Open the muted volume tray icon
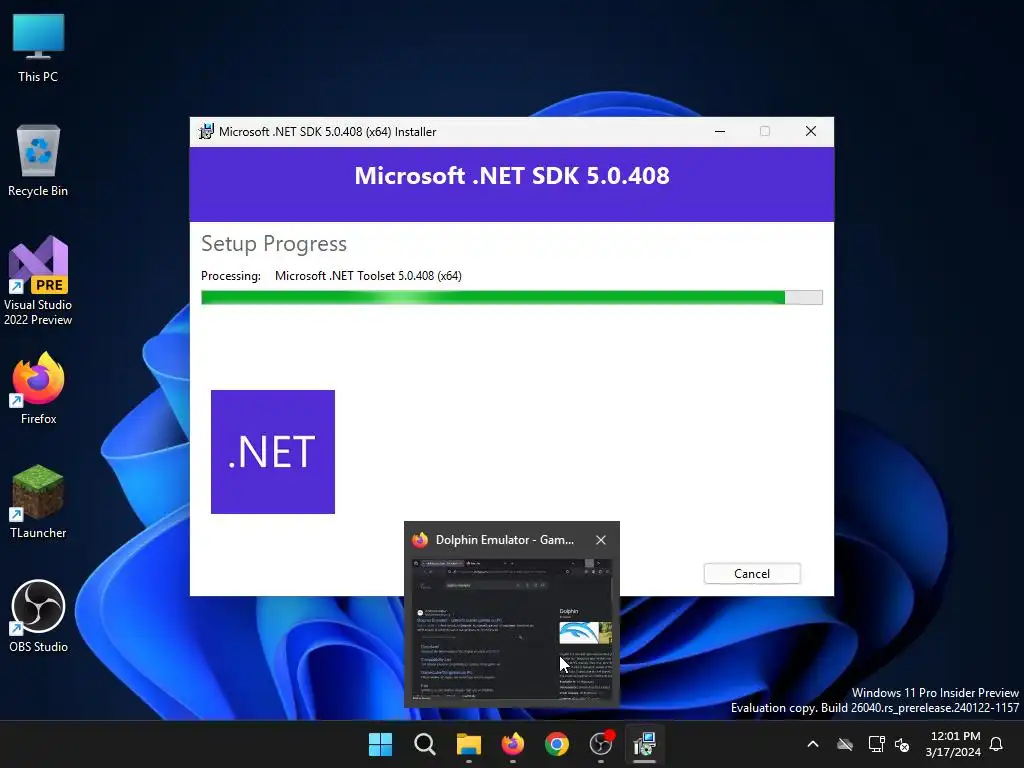Viewport: 1024px width, 768px height. point(903,744)
